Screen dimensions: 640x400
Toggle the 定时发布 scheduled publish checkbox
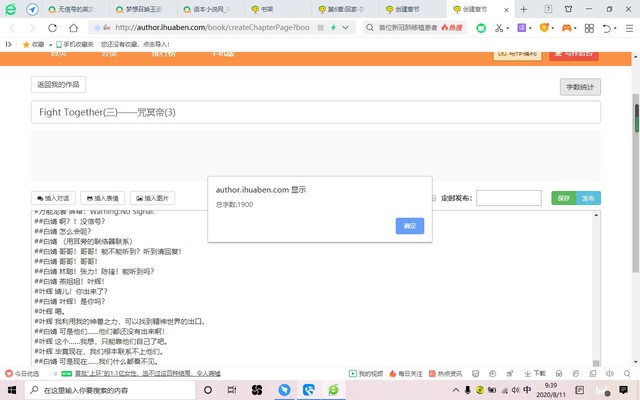(433, 198)
